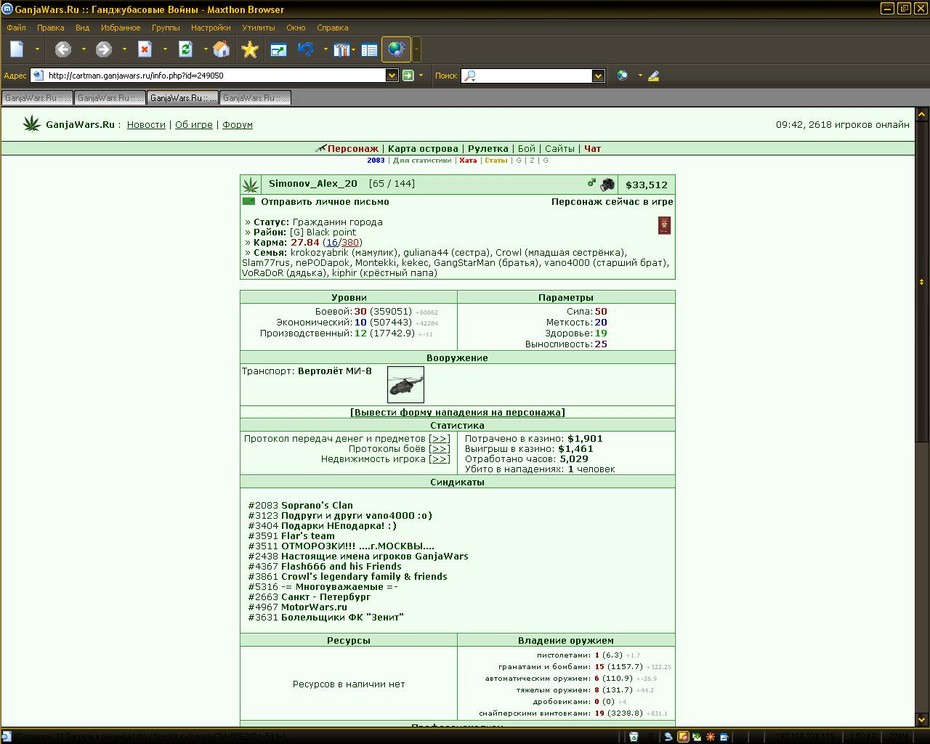
Task: Open the Избранное menu
Action: click(x=120, y=27)
